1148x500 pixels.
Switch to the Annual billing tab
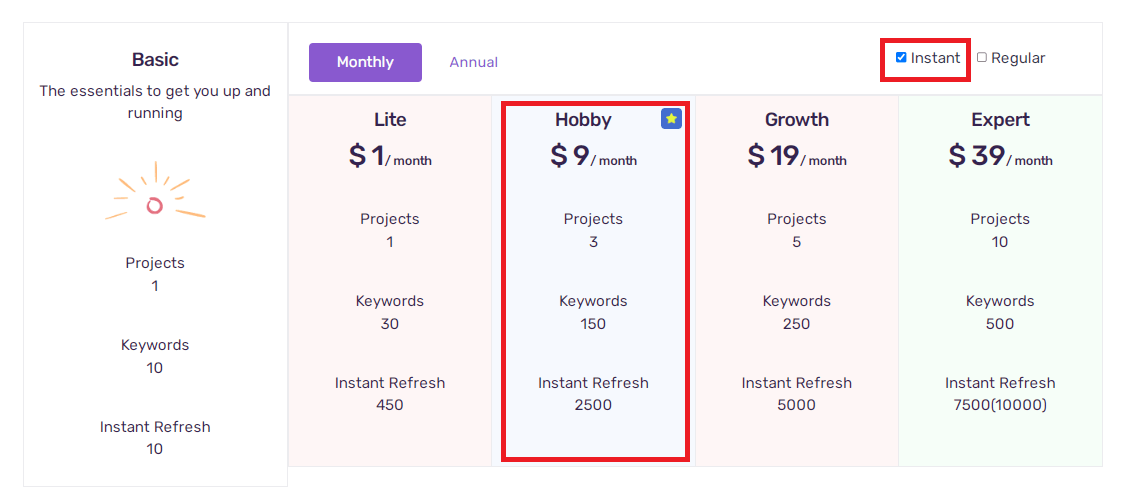474,62
